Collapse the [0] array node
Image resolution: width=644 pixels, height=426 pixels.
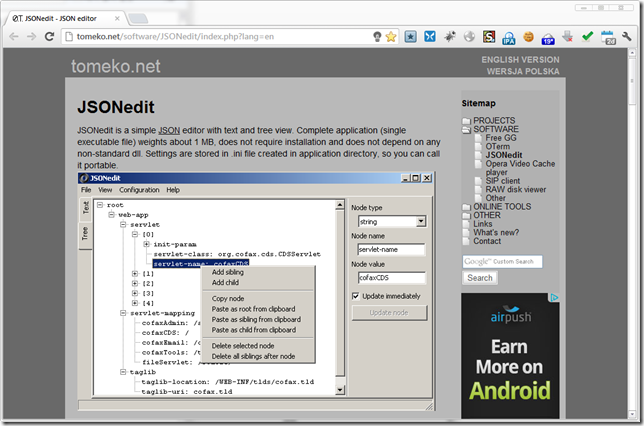tap(135, 234)
